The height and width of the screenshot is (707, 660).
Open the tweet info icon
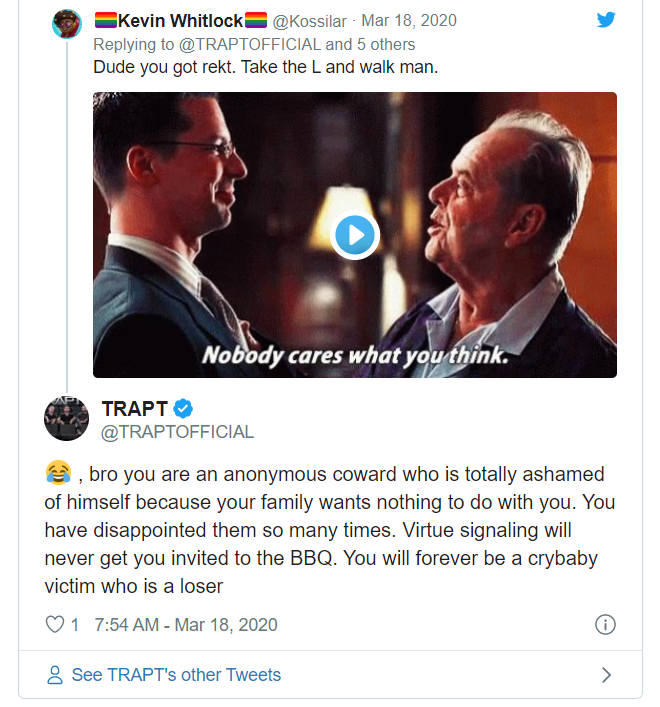[605, 625]
